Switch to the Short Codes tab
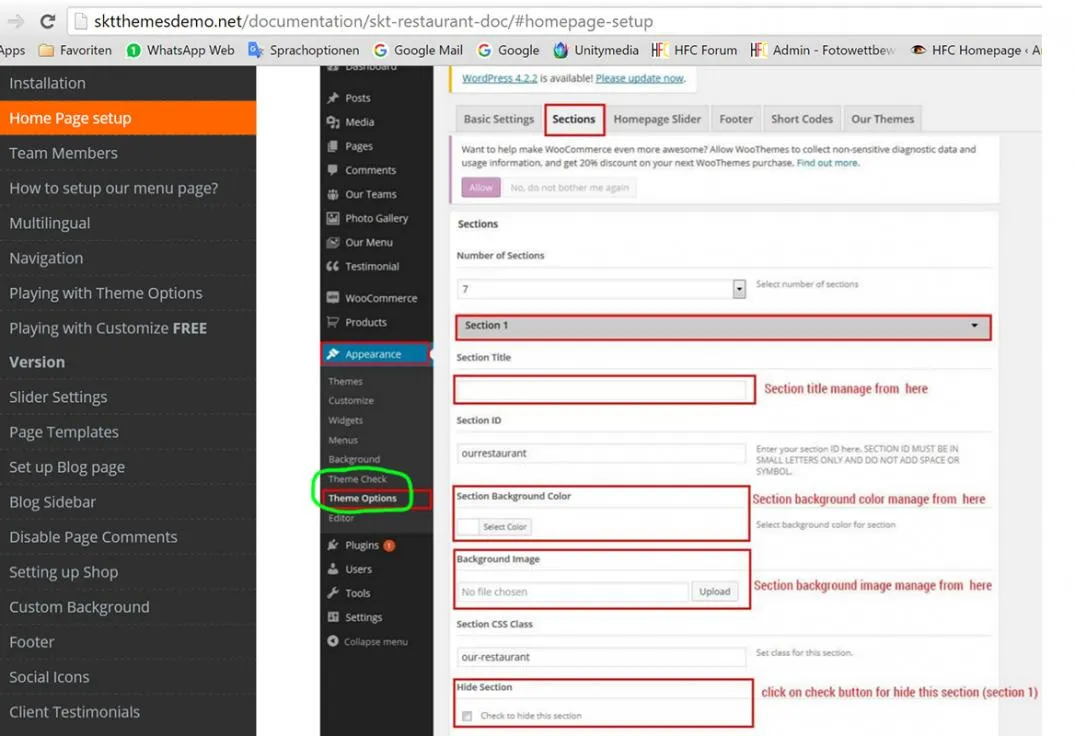The width and height of the screenshot is (1075, 736). 801,119
